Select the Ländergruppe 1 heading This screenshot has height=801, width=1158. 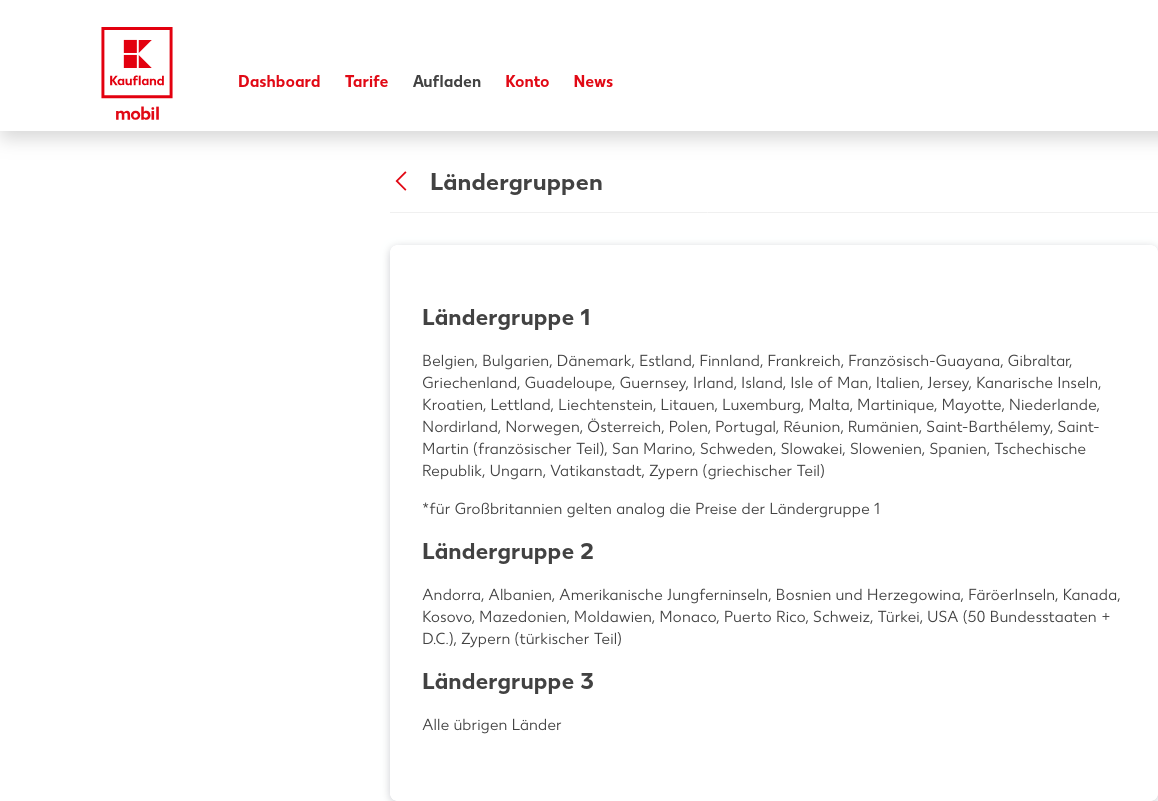tap(505, 317)
